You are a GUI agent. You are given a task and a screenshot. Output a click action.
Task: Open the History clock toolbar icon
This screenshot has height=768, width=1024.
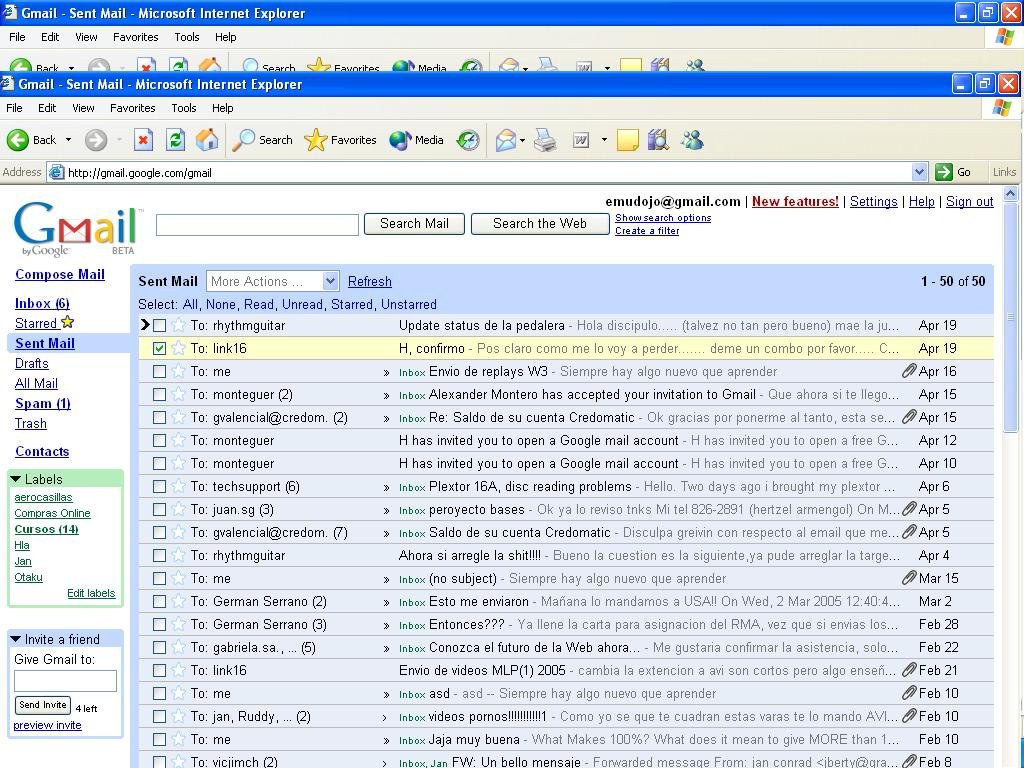[x=468, y=140]
